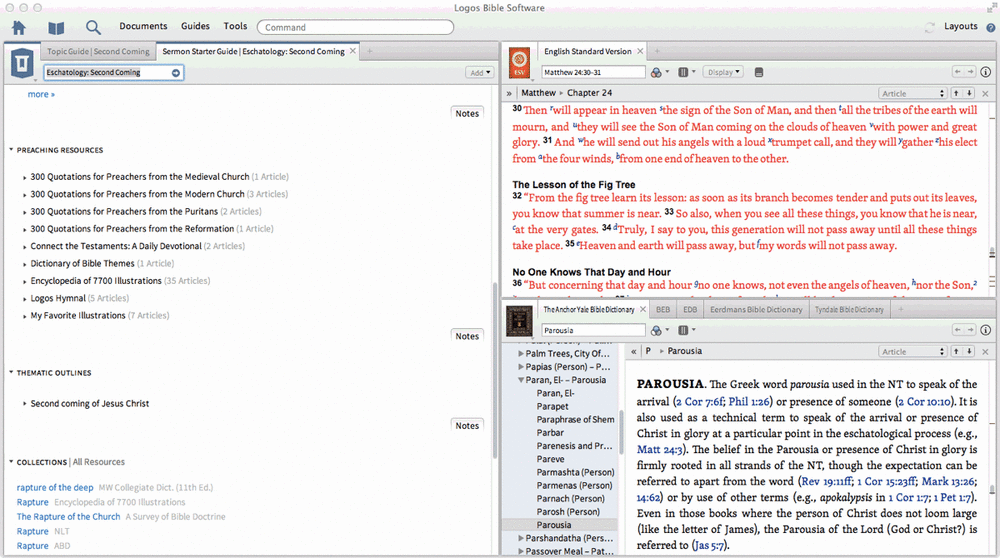Image resolution: width=1000 pixels, height=558 pixels.
Task: Click the Sermon Starter Guide panel icon
Action: pyautogui.click(x=22, y=63)
